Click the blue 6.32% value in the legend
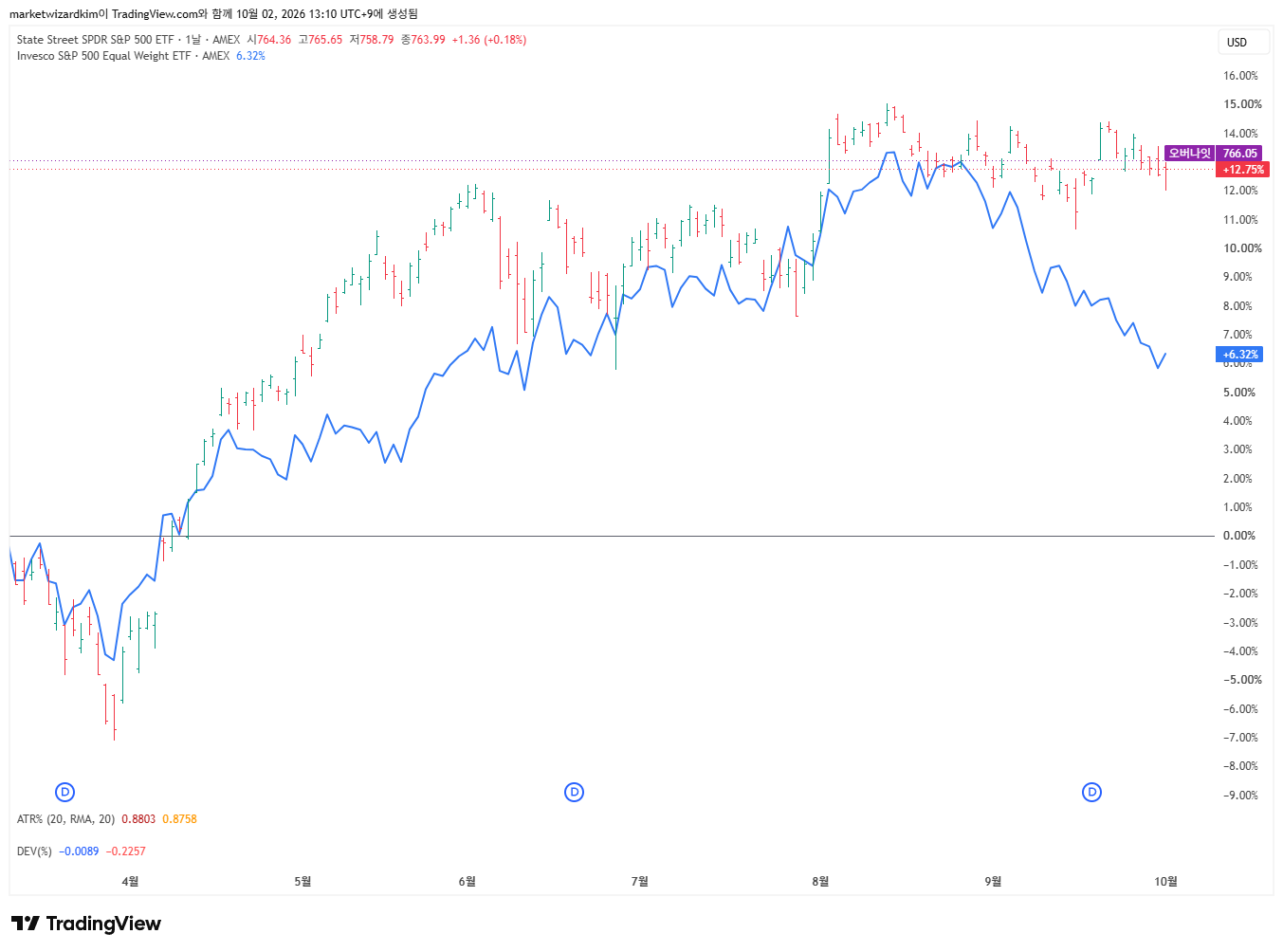 tap(250, 56)
